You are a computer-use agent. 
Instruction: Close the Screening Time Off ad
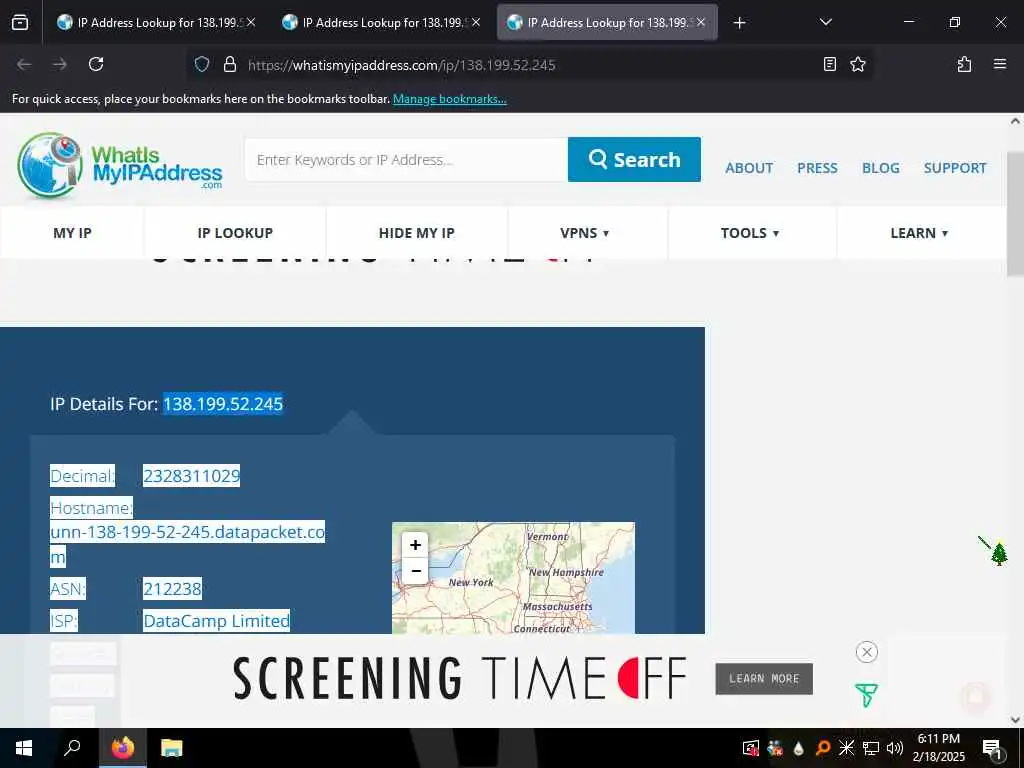point(867,652)
